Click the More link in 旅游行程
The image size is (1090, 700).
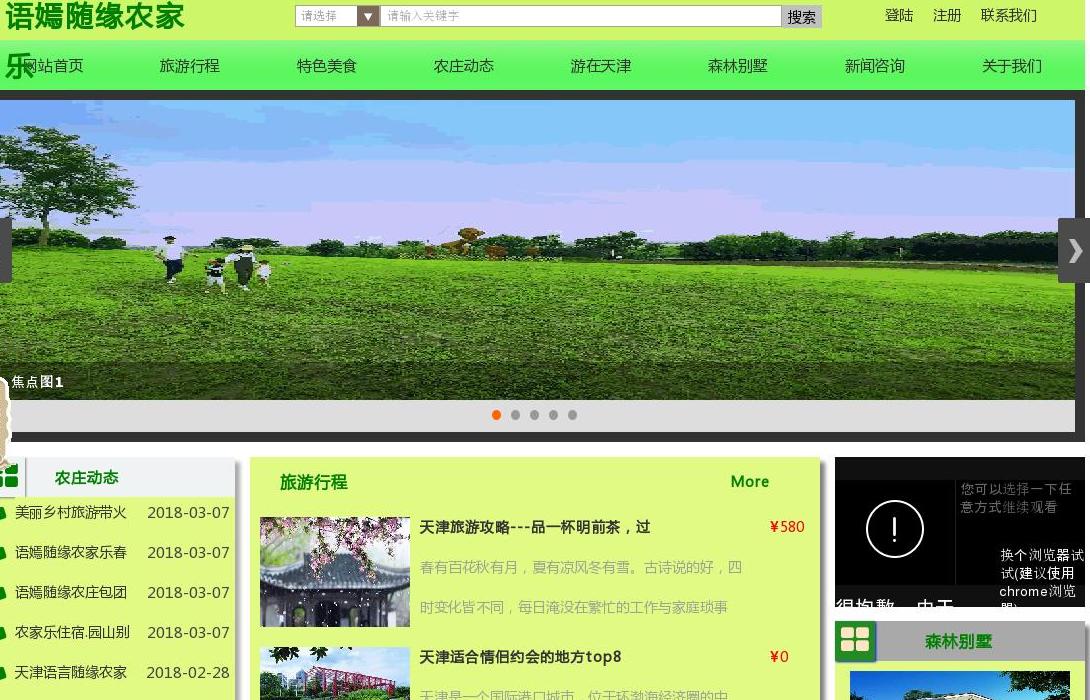tap(749, 482)
